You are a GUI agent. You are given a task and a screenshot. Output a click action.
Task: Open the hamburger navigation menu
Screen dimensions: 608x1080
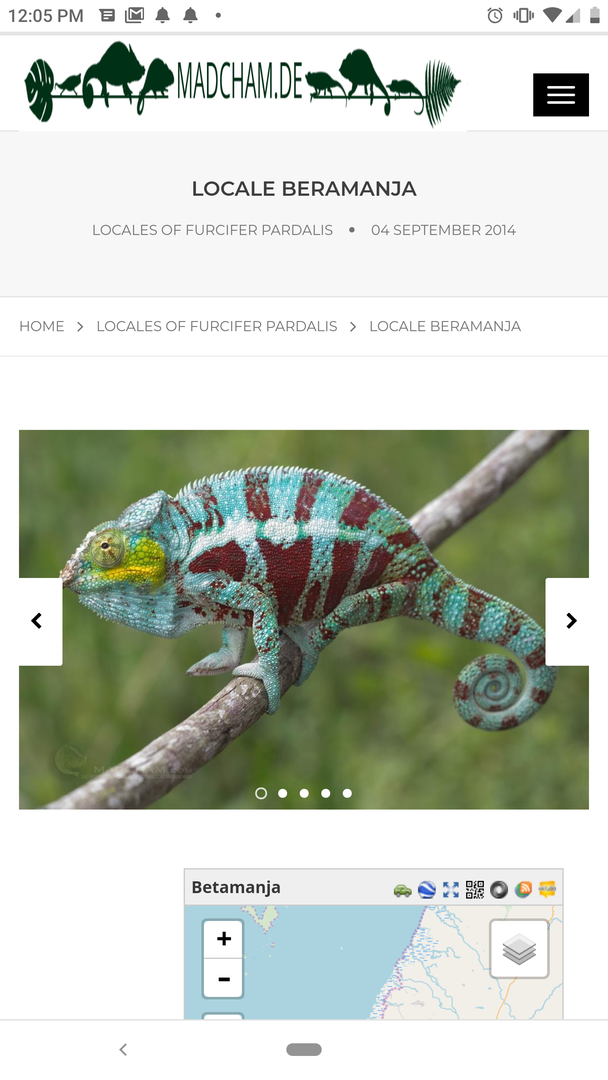coord(560,94)
